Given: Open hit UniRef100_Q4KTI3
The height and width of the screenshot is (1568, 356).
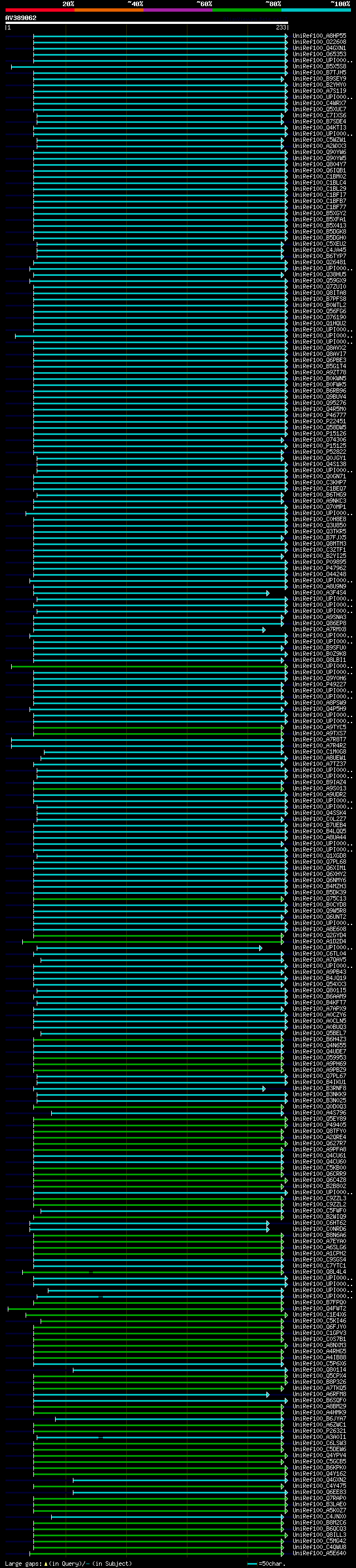Looking at the screenshot, I should [x=319, y=128].
